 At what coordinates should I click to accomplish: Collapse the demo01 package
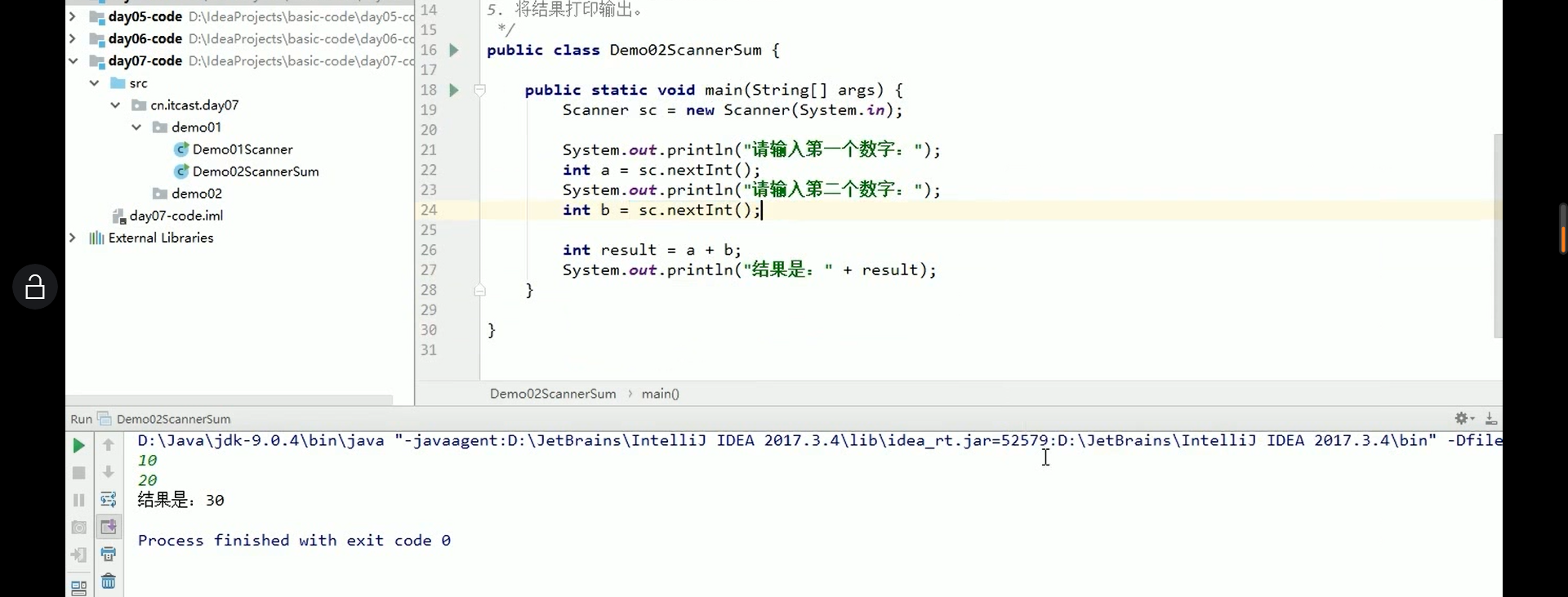click(136, 127)
